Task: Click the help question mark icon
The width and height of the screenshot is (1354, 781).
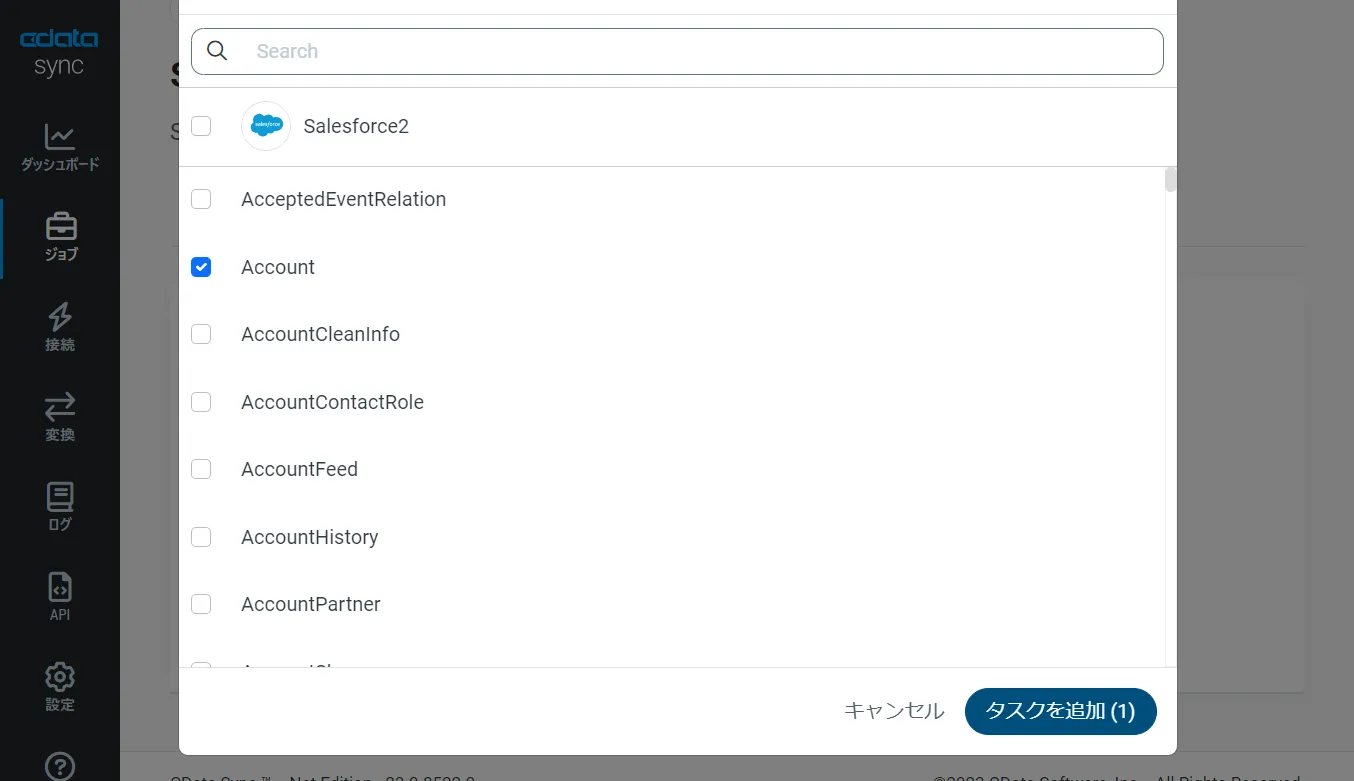Action: [59, 766]
